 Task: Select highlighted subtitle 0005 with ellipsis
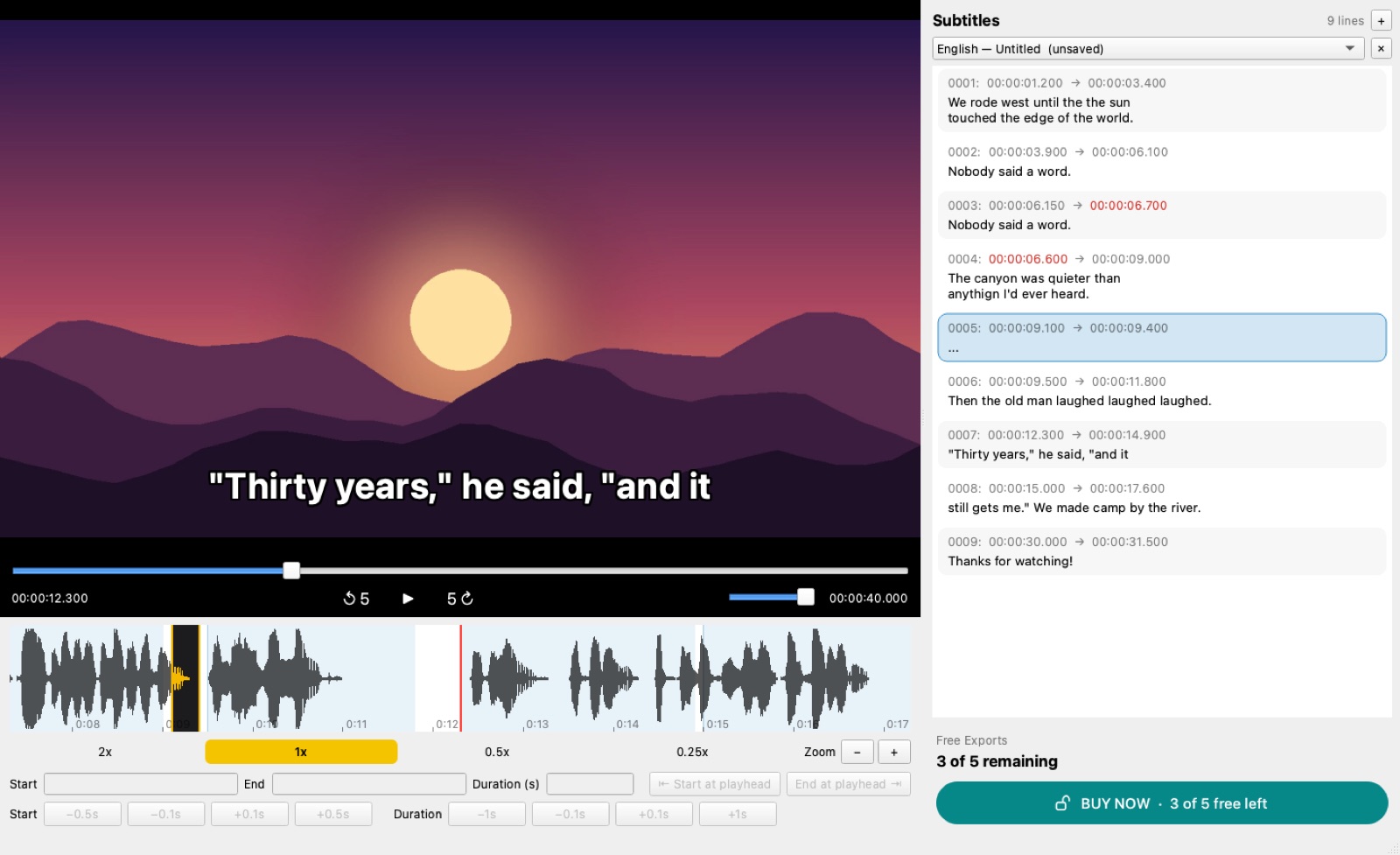click(x=1162, y=338)
